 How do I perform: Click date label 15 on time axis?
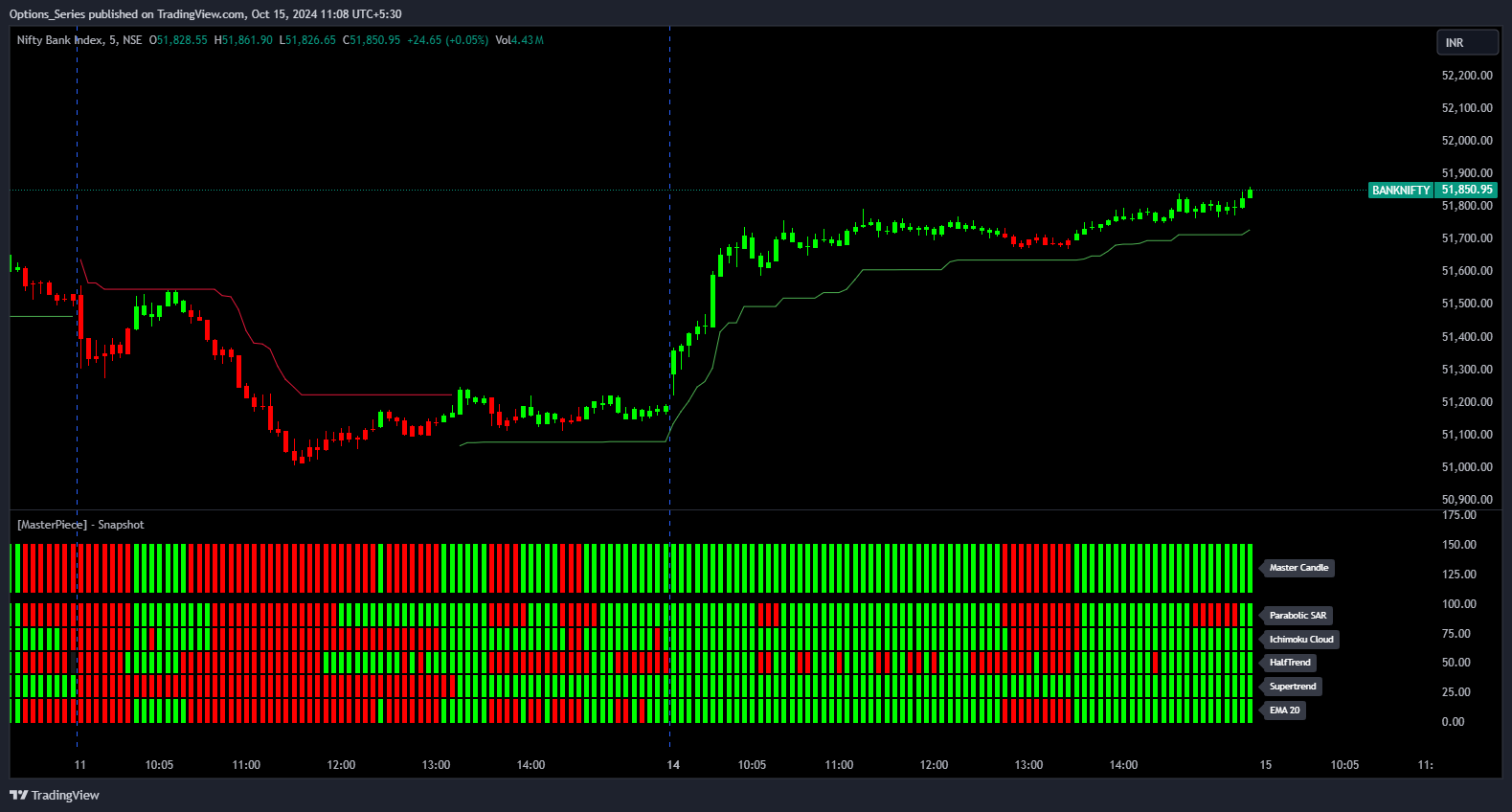pyautogui.click(x=1266, y=765)
